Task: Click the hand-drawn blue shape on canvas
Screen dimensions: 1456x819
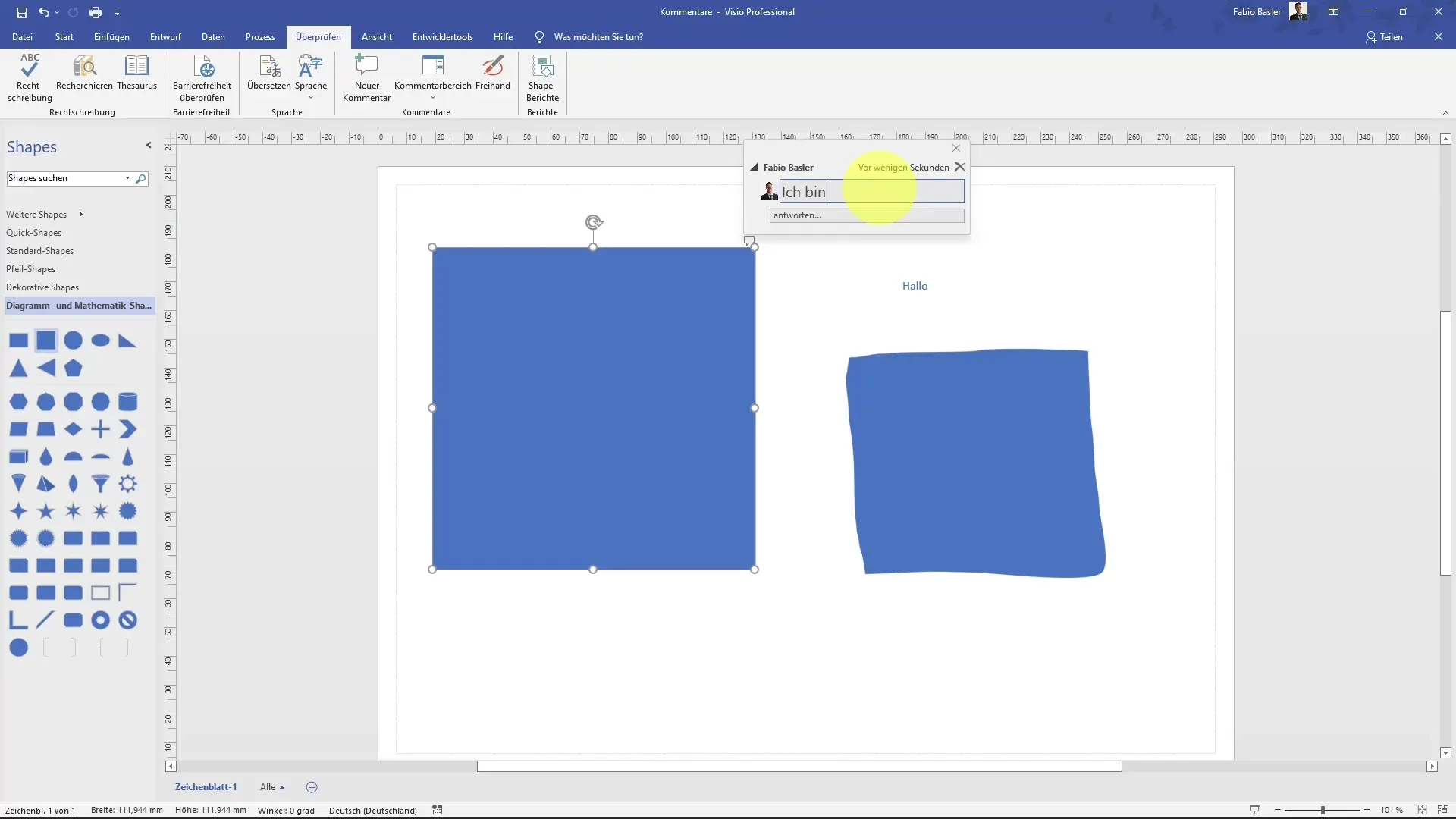Action: (x=975, y=463)
